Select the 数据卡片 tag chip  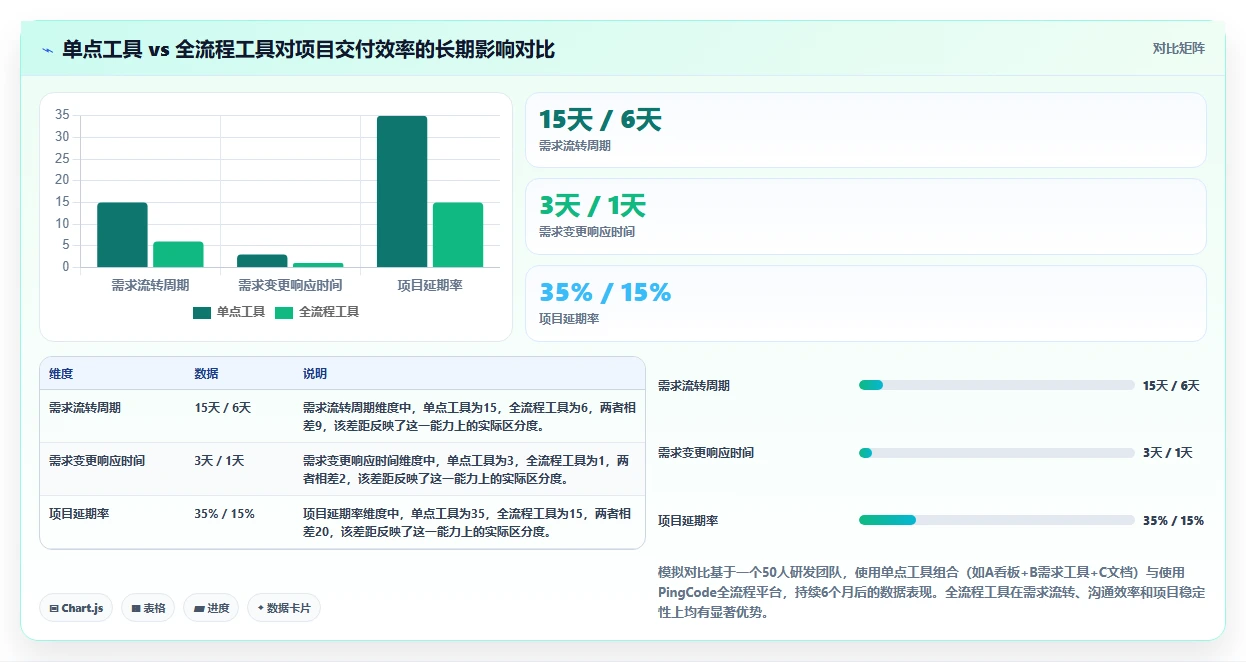point(284,608)
